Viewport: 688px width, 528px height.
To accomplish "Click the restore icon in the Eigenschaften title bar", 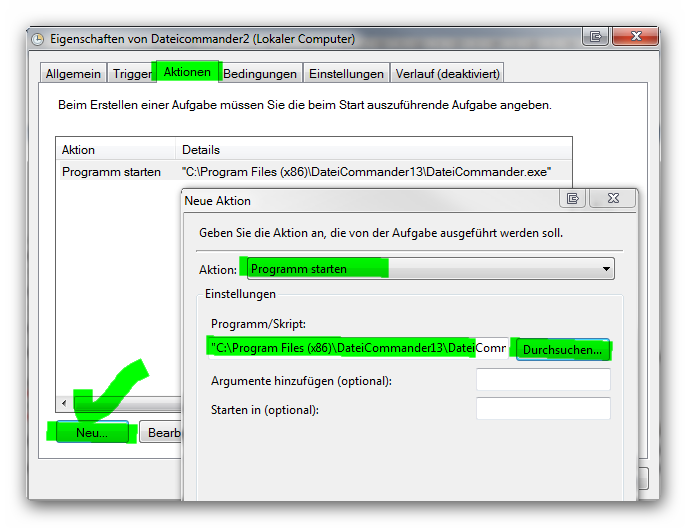I will point(597,37).
